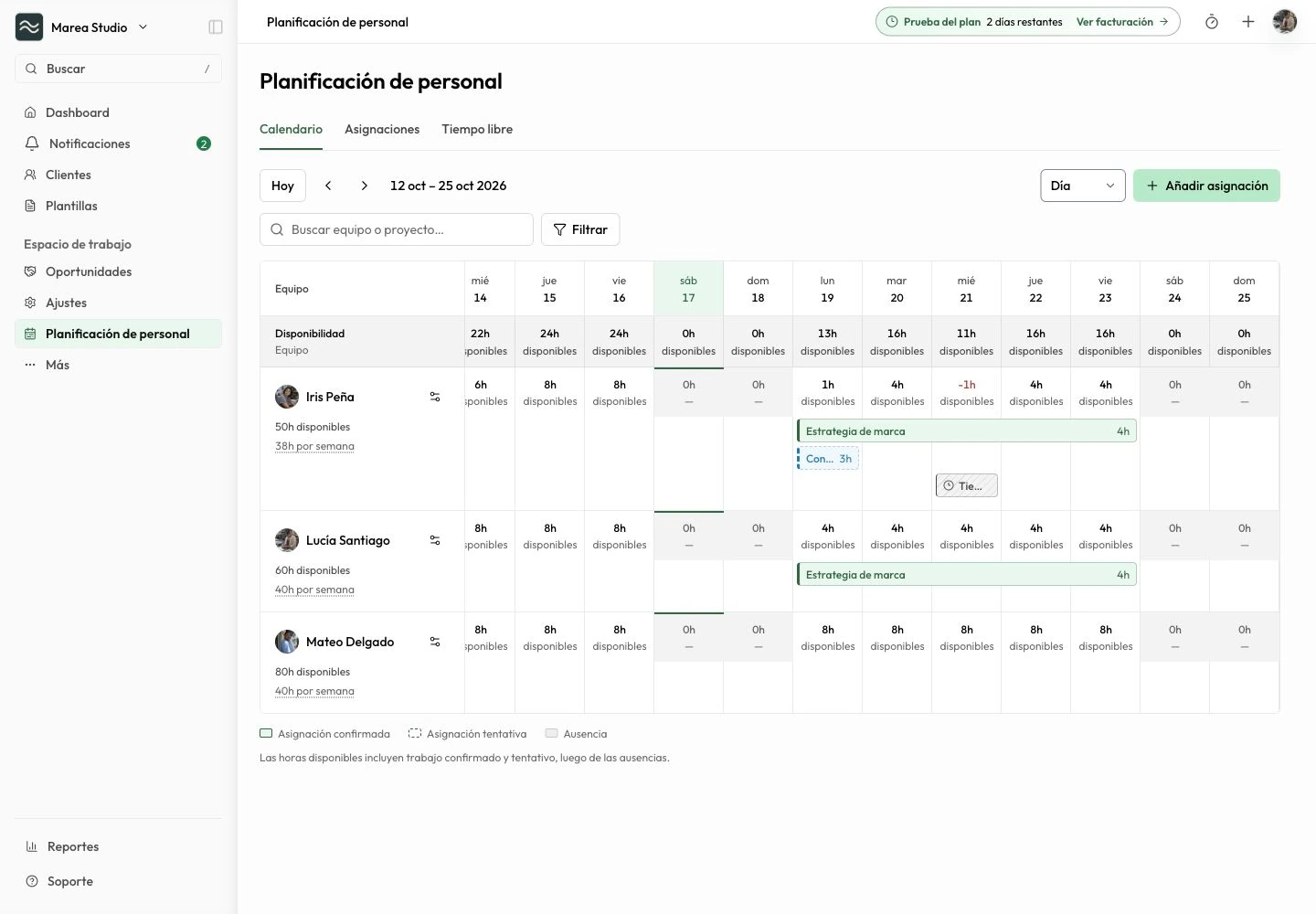
Task: Select the sáb 17 column header
Action: [x=689, y=289]
